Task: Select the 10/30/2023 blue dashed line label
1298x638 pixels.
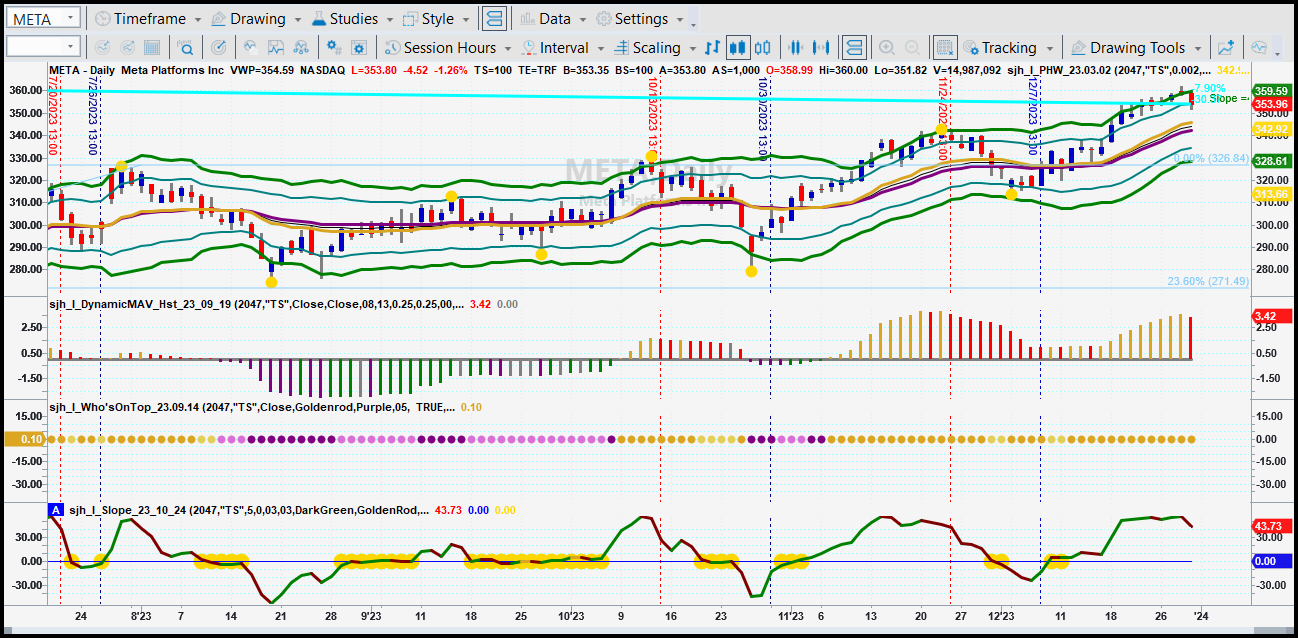Action: tap(762, 118)
